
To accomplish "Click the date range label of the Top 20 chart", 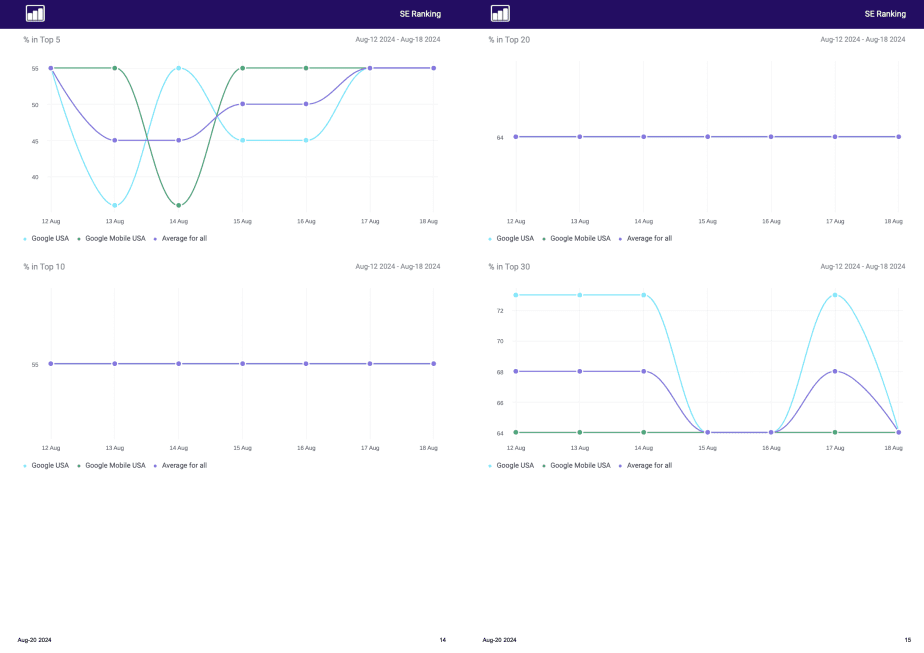I will coord(863,39).
